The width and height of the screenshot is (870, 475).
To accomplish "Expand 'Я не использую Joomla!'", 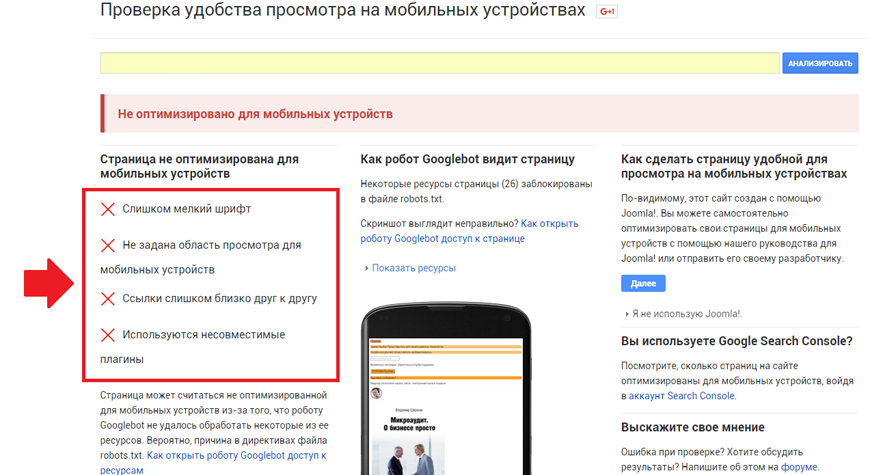I will 684,314.
